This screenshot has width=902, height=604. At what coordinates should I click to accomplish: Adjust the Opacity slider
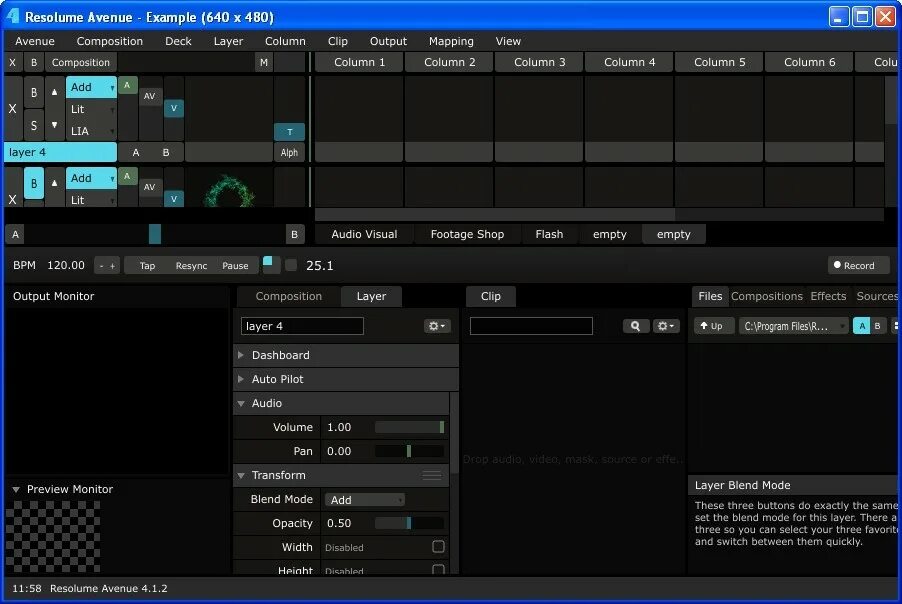coord(409,523)
